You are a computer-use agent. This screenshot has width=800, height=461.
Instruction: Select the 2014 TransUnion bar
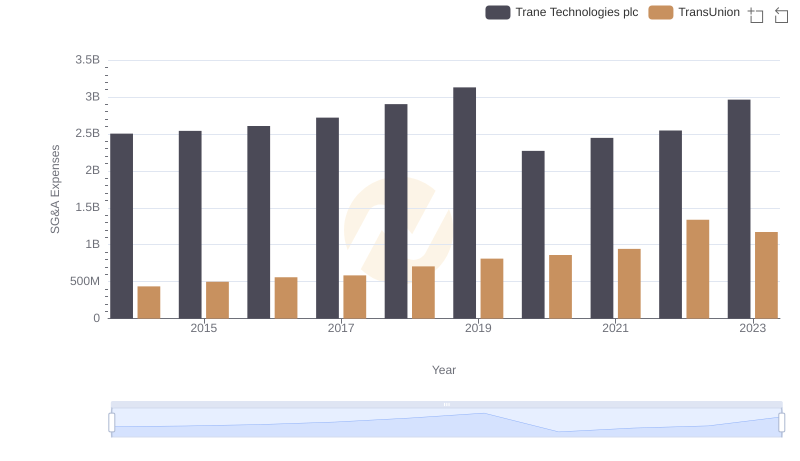[x=149, y=302]
